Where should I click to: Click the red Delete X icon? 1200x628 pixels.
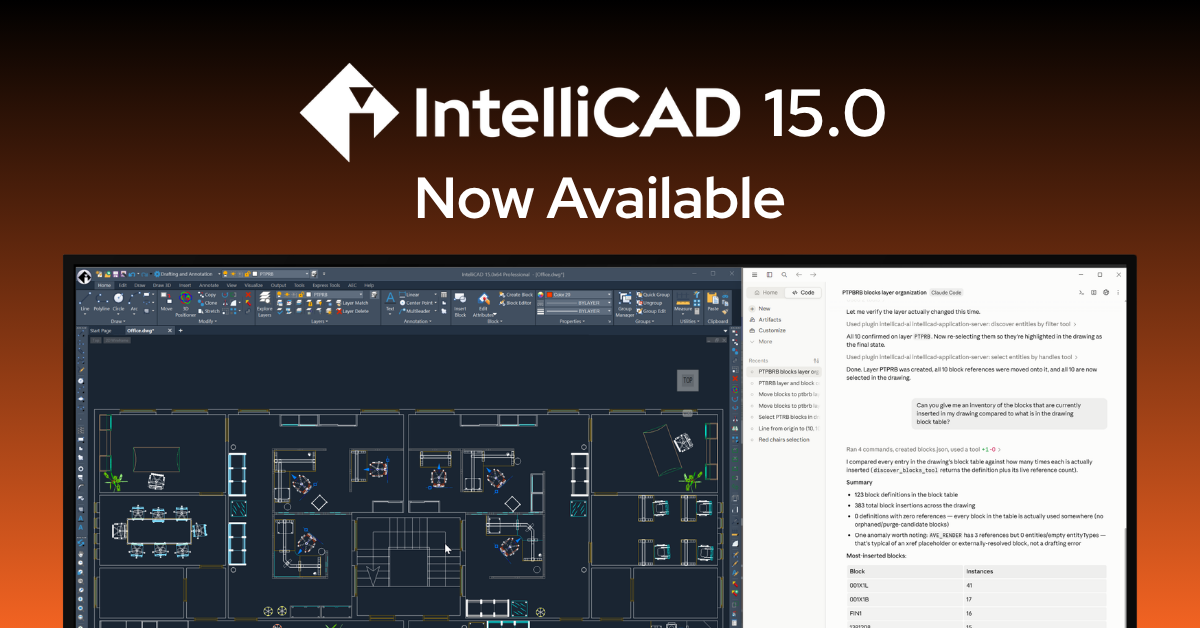point(248,294)
